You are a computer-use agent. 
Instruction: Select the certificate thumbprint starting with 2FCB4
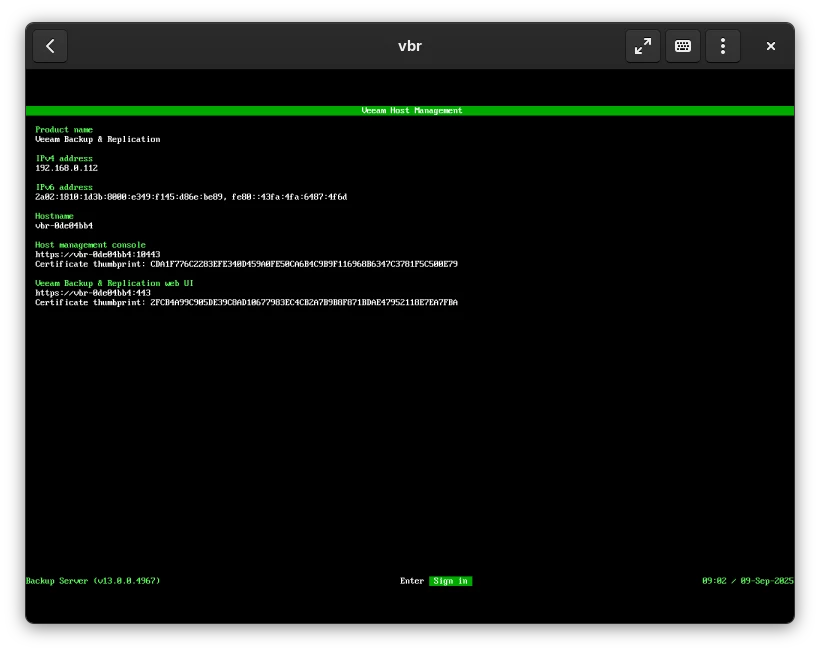click(304, 302)
